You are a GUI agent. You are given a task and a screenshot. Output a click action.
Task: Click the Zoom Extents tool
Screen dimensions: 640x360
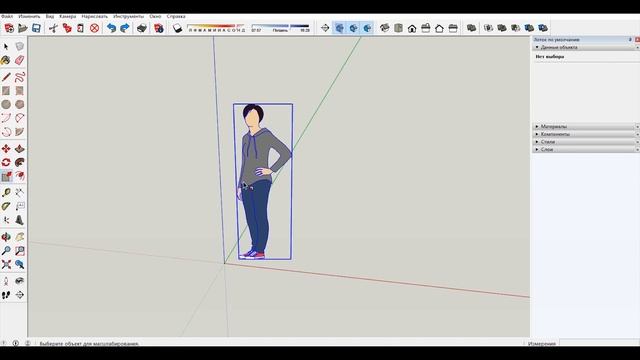pyautogui.click(x=6, y=264)
